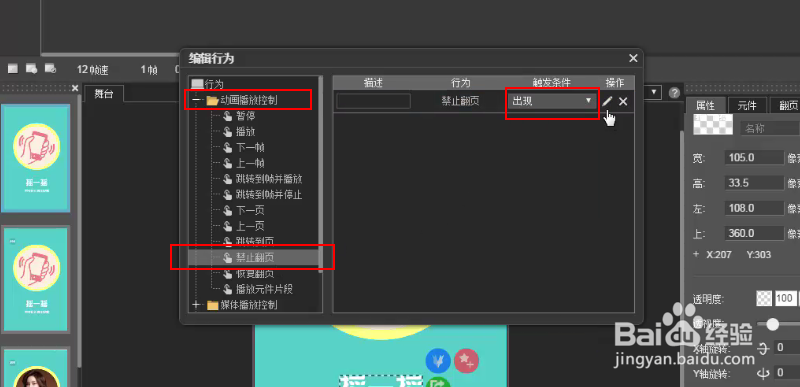Choose the 跳转到页 behavior

pos(255,241)
